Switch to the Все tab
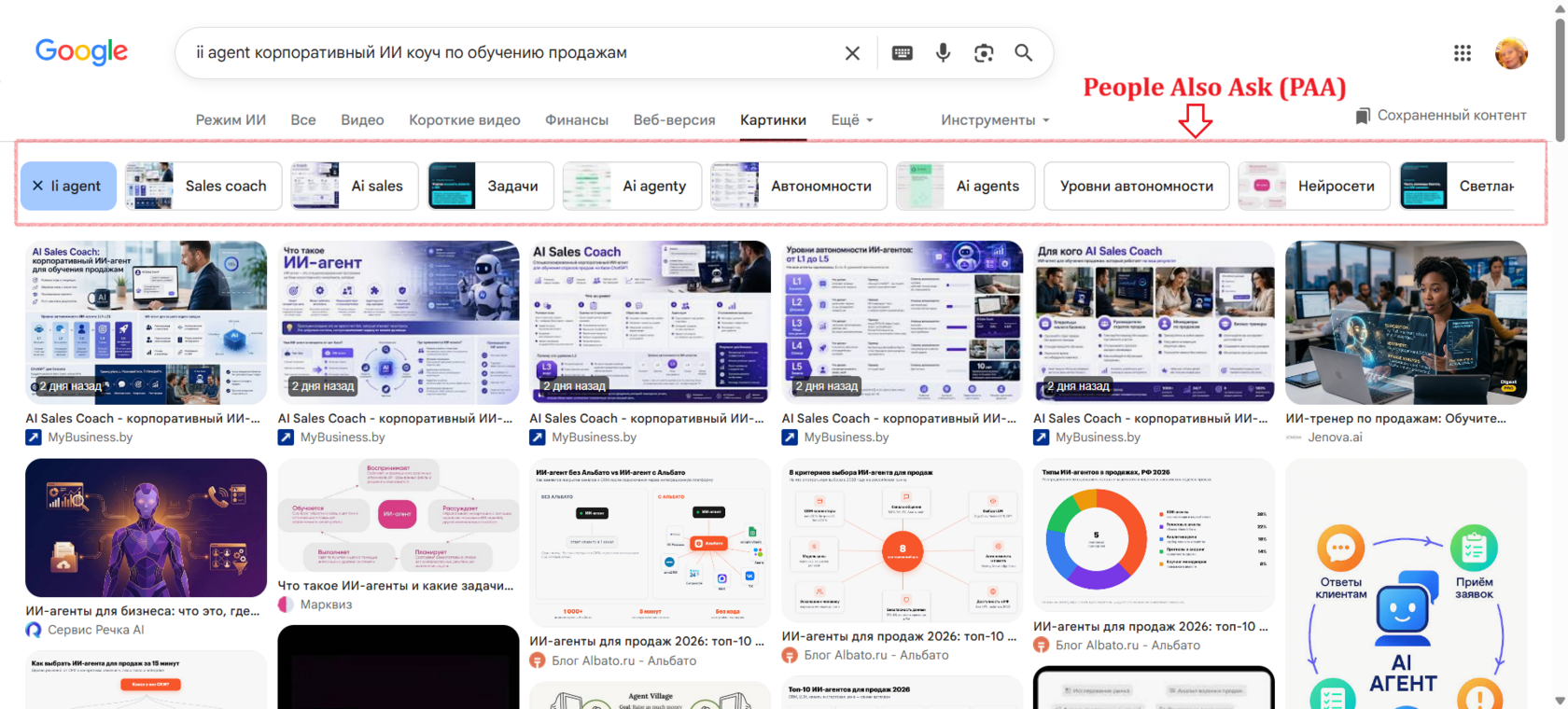The height and width of the screenshot is (709, 1568). 302,120
